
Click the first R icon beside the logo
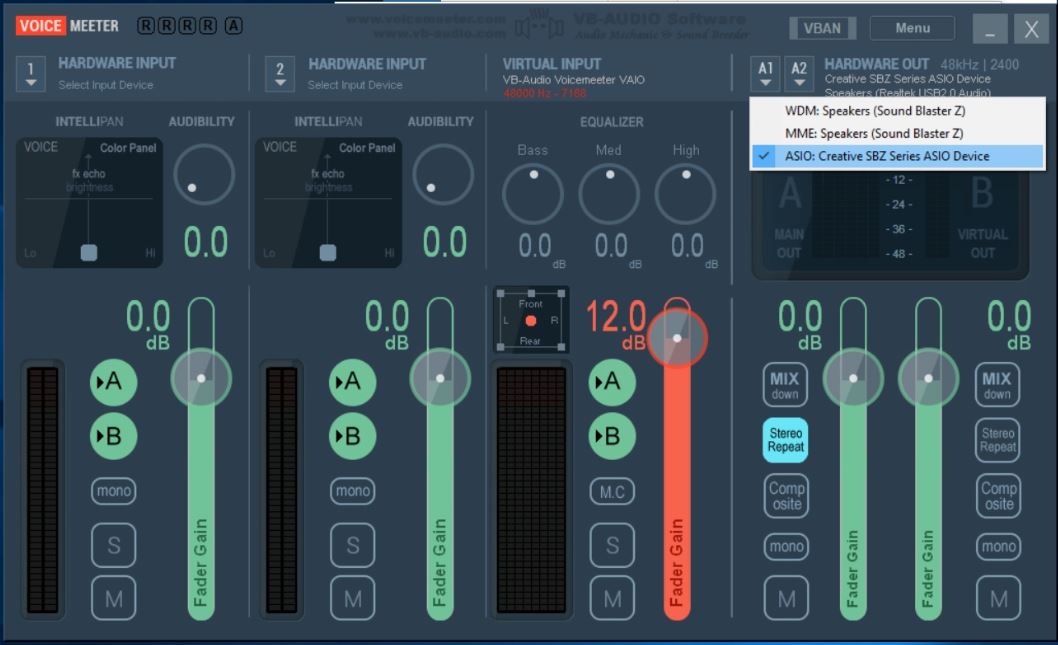pos(145,26)
